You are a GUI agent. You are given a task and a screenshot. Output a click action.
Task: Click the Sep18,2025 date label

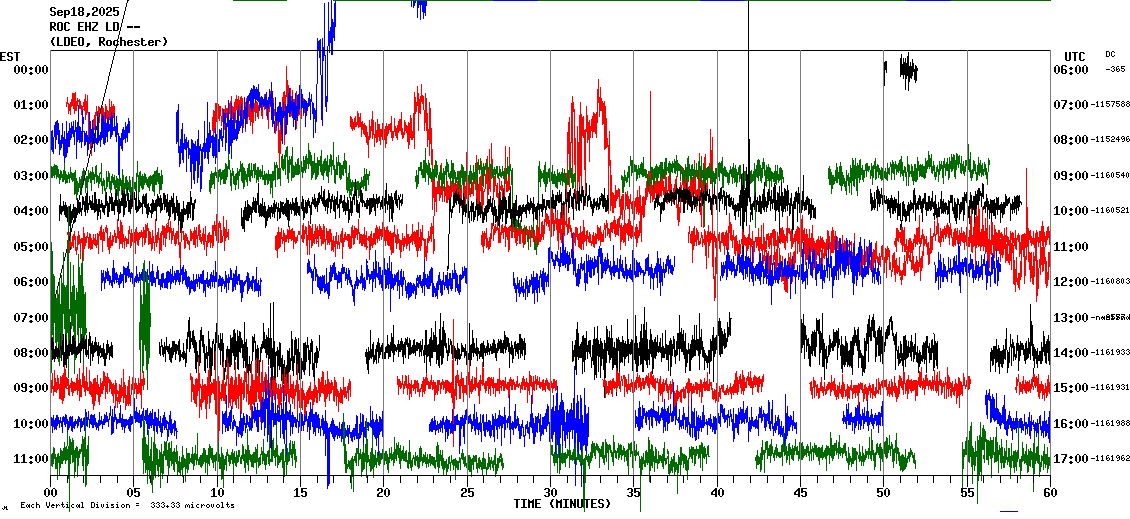click(84, 12)
